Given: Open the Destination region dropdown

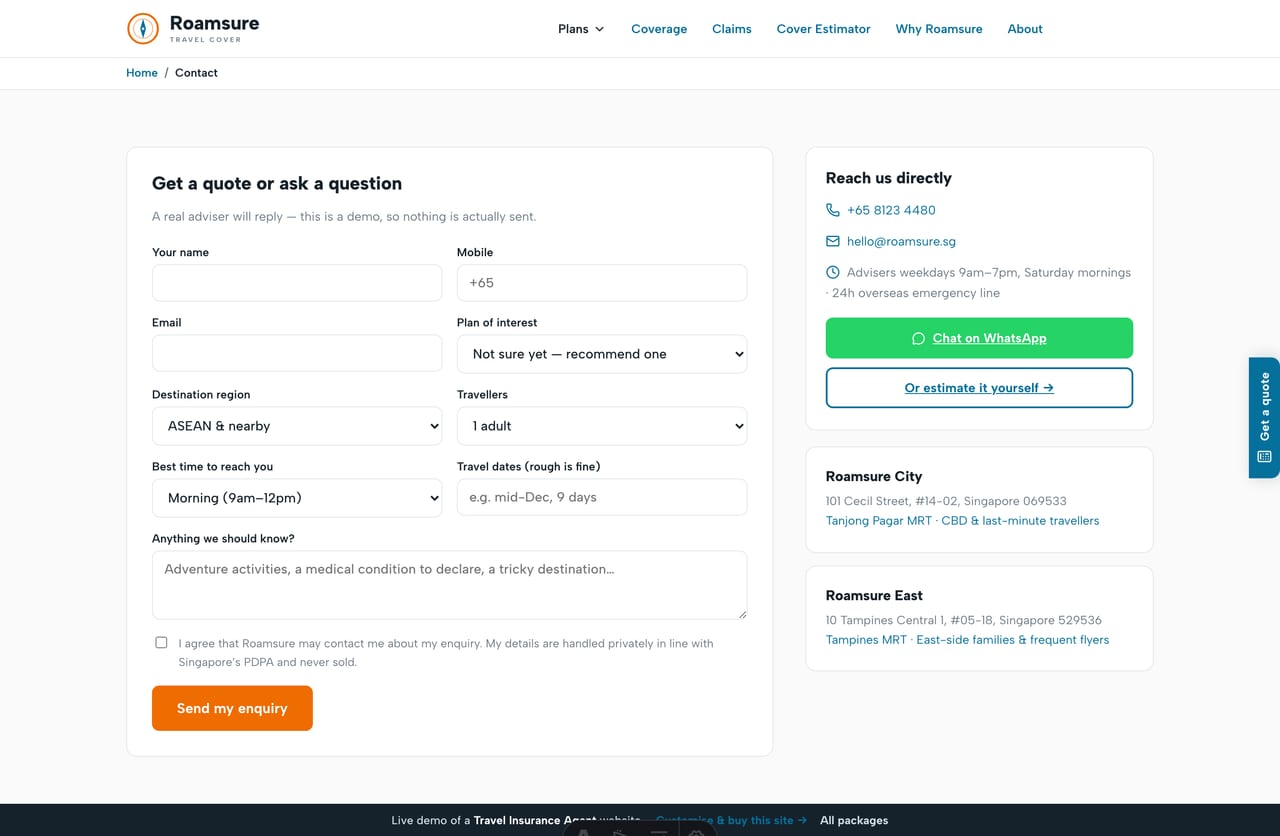Looking at the screenshot, I should tap(297, 426).
